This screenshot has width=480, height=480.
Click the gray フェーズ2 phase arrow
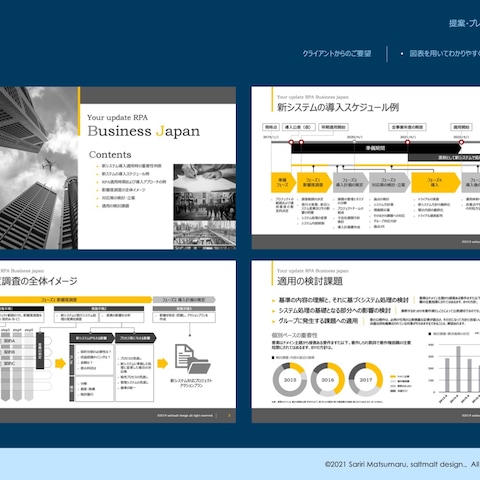(350, 182)
